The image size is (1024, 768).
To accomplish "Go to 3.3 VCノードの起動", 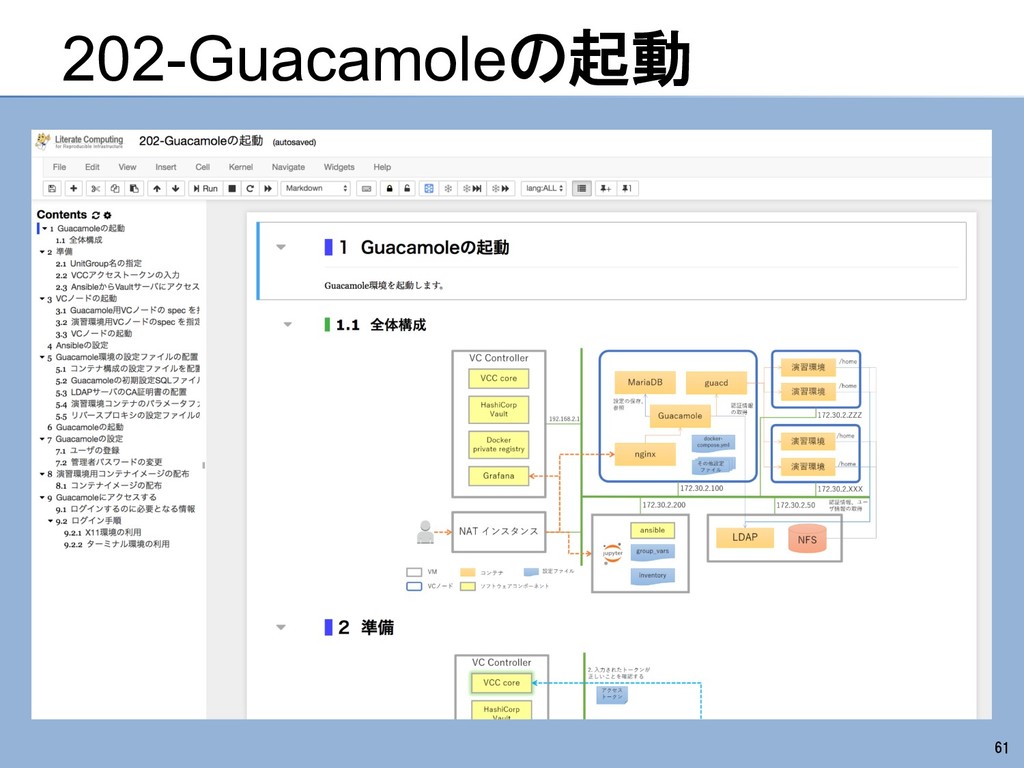I will tap(94, 334).
